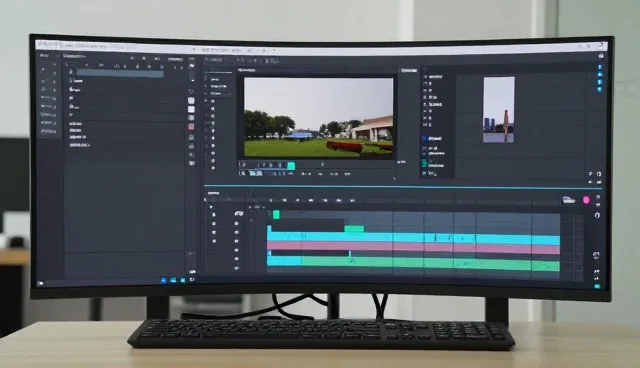Image resolution: width=640 pixels, height=368 pixels.
Task: Open the portrait thumbnail of the person by the water
Action: pos(499,110)
